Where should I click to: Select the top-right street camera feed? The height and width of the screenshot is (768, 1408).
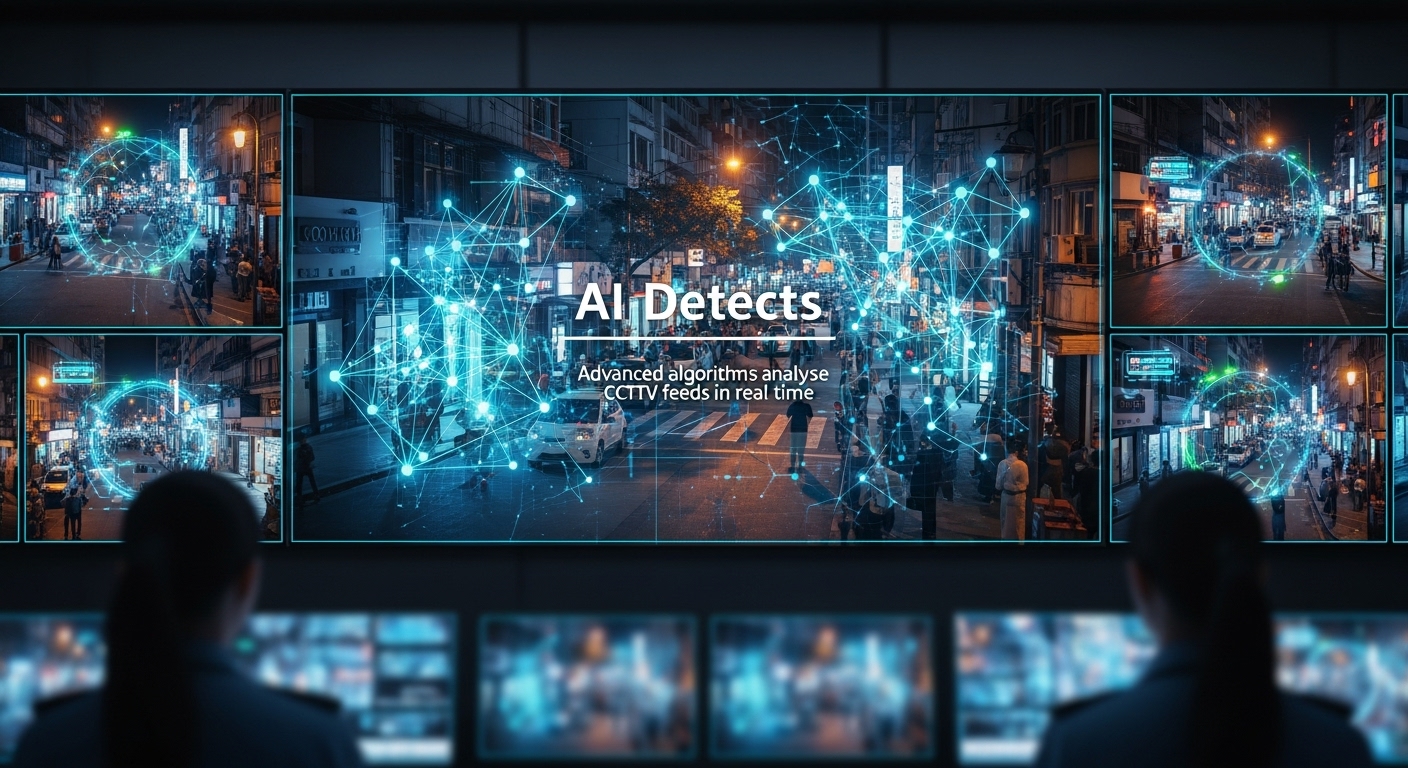(1248, 210)
